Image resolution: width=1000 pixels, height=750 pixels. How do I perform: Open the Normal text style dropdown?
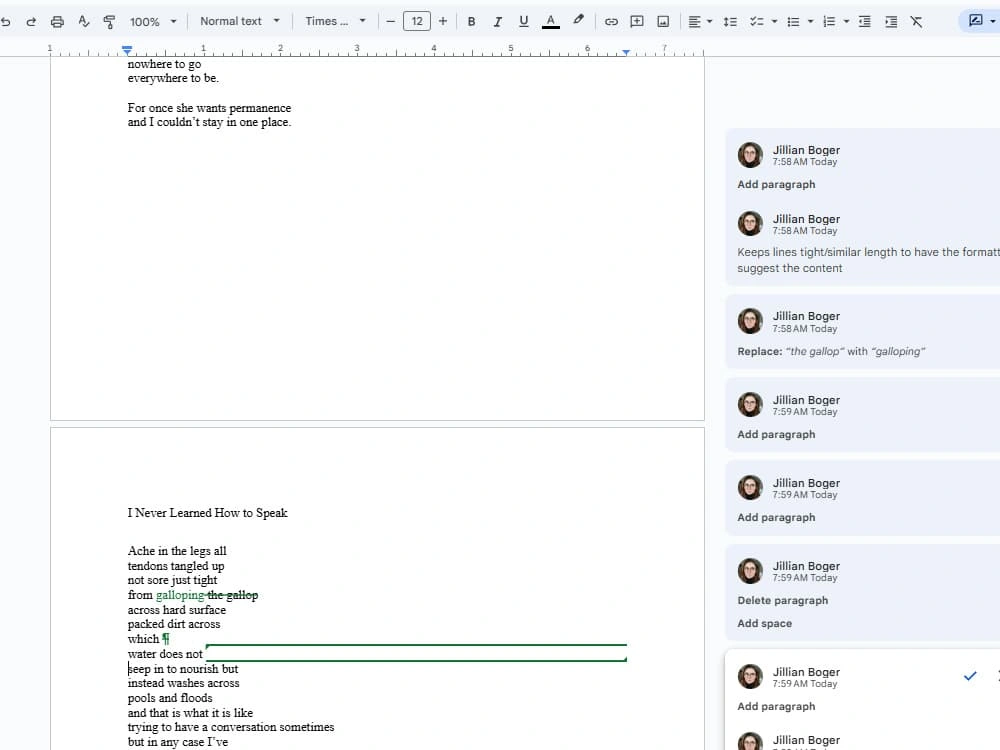(x=240, y=21)
